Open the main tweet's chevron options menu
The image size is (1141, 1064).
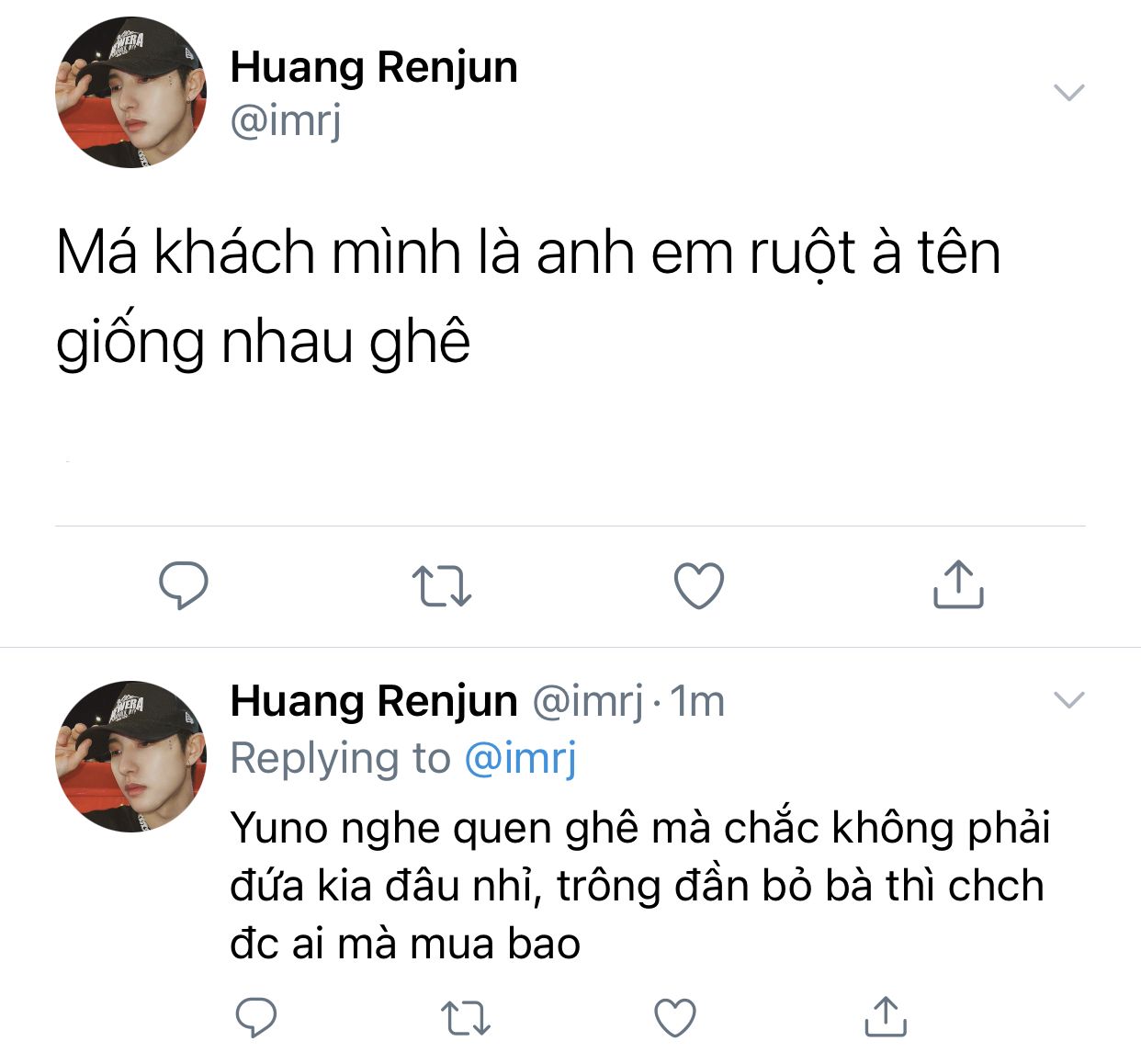[1068, 92]
